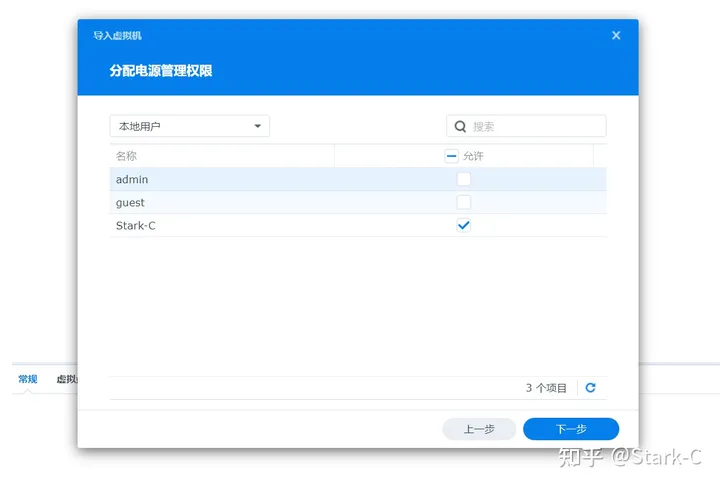Screen dimensions: 720x487
Task: Open the 虚拟 tab behind the dialog
Action: [x=66, y=379]
